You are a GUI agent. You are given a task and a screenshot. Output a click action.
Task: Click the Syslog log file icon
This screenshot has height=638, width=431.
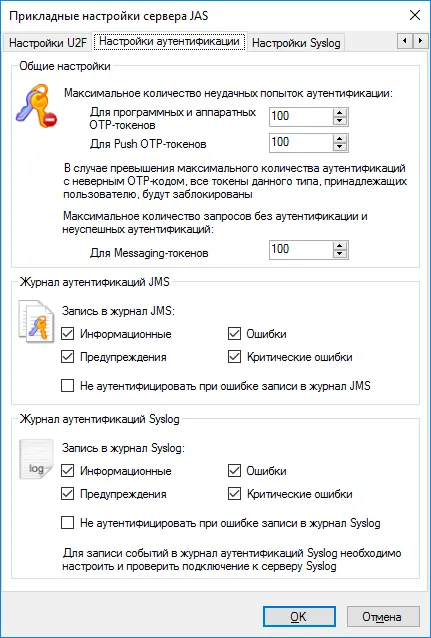(x=36, y=459)
